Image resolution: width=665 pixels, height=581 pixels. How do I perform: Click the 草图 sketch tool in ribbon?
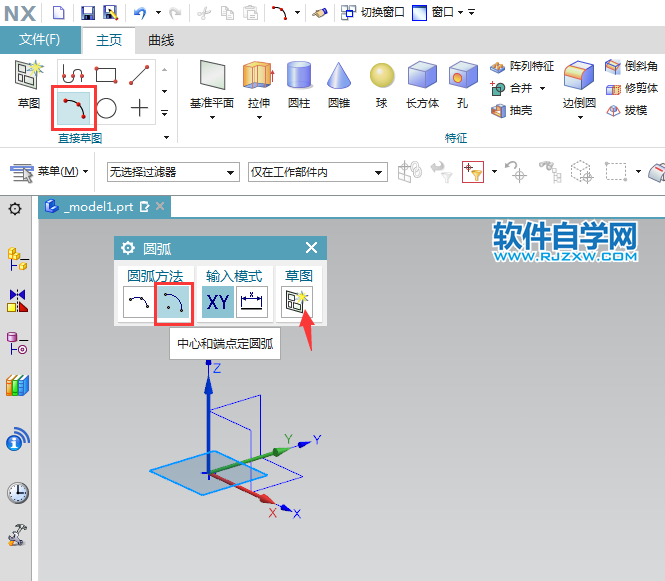(x=29, y=84)
